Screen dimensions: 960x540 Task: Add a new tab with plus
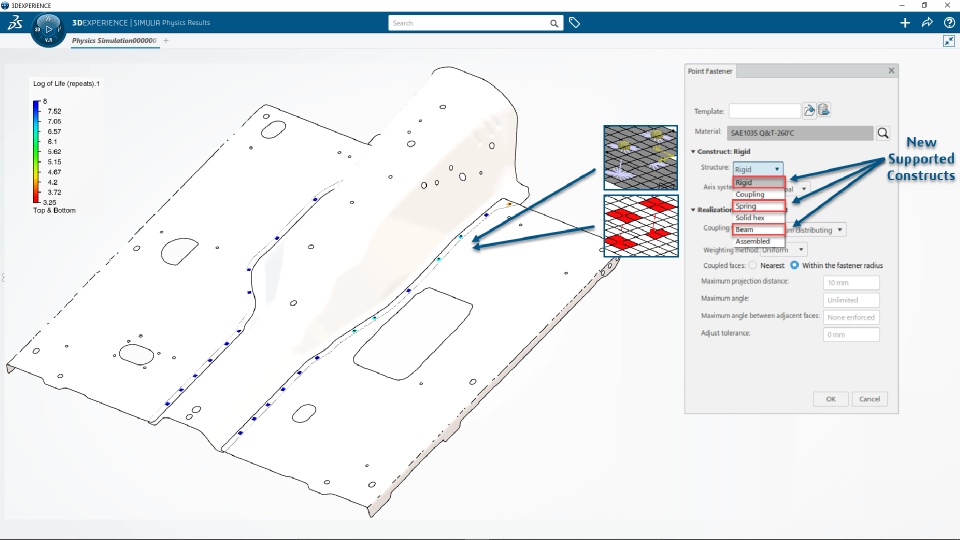166,40
